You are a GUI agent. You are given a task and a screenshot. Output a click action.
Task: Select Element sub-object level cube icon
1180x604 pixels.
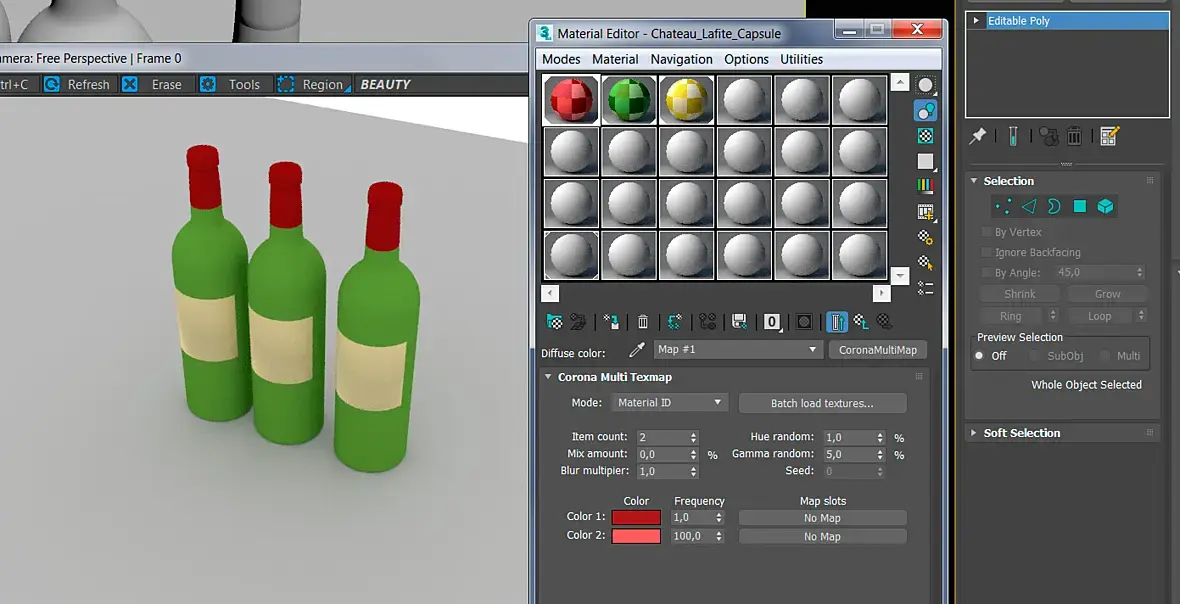[x=1105, y=206]
